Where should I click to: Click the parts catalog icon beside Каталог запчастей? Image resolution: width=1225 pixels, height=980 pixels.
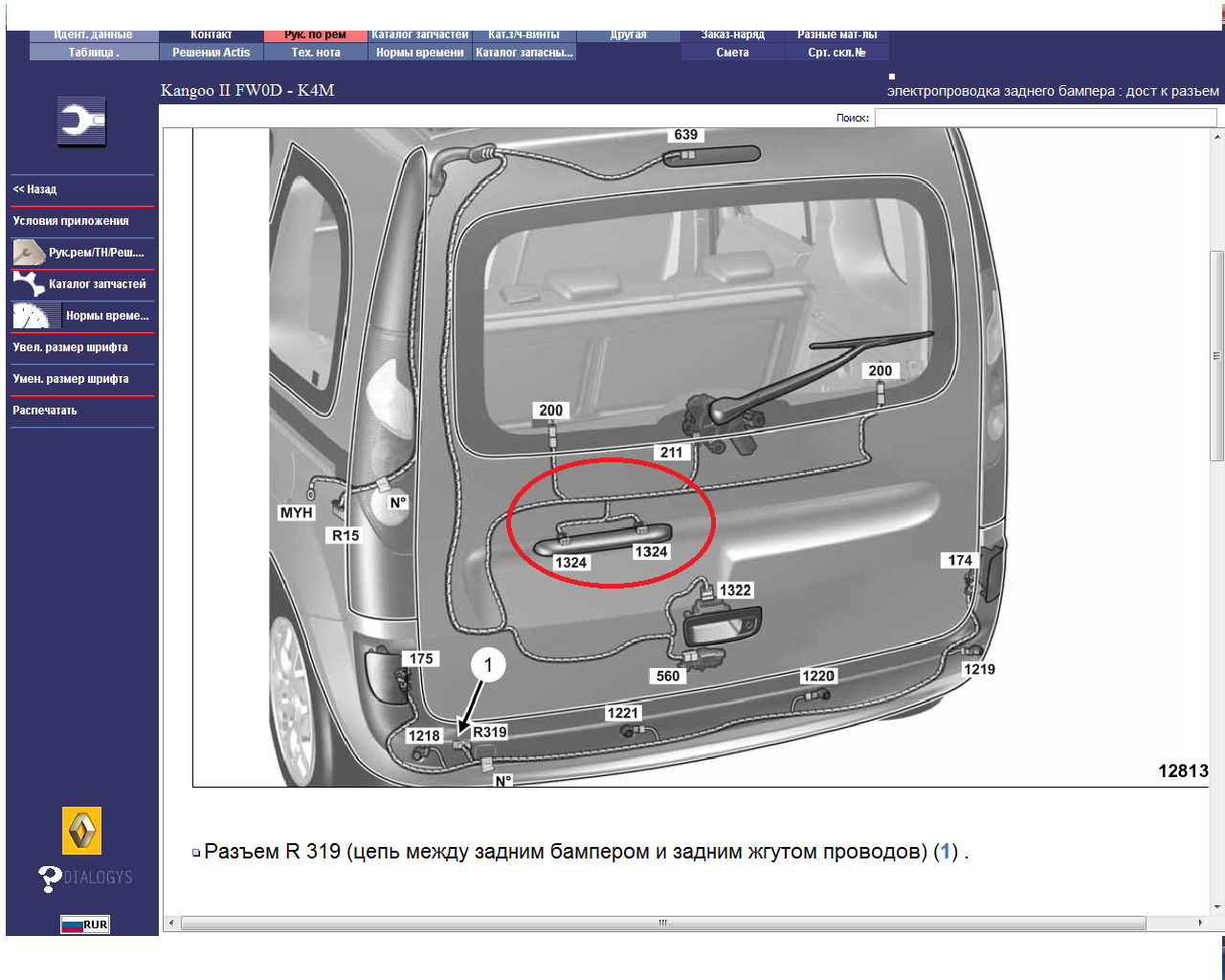[29, 284]
